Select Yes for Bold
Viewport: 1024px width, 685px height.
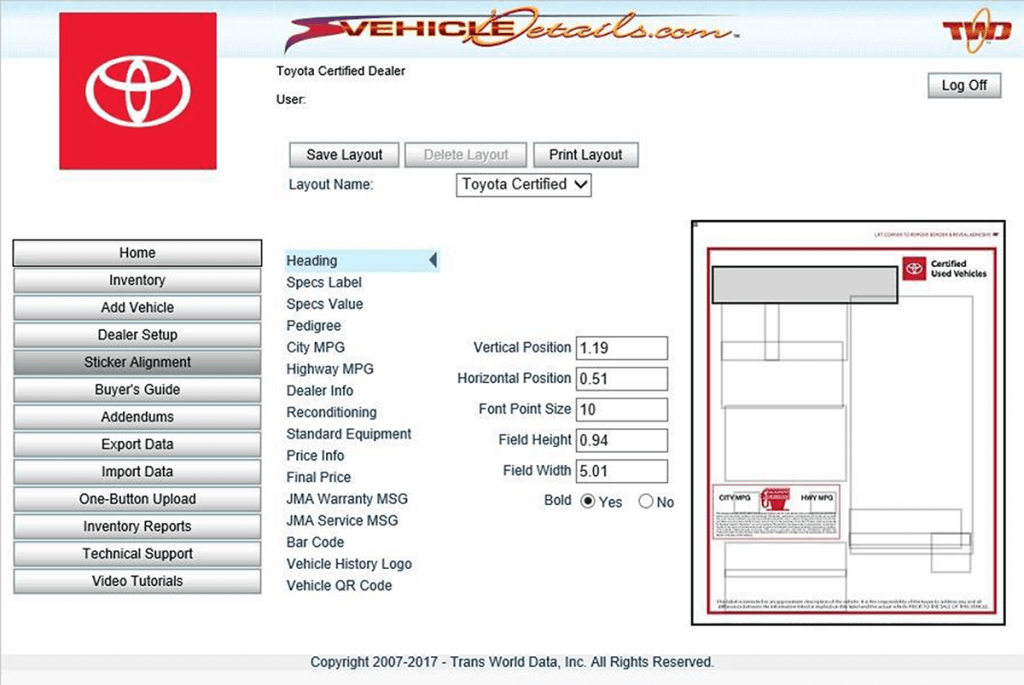pos(587,502)
